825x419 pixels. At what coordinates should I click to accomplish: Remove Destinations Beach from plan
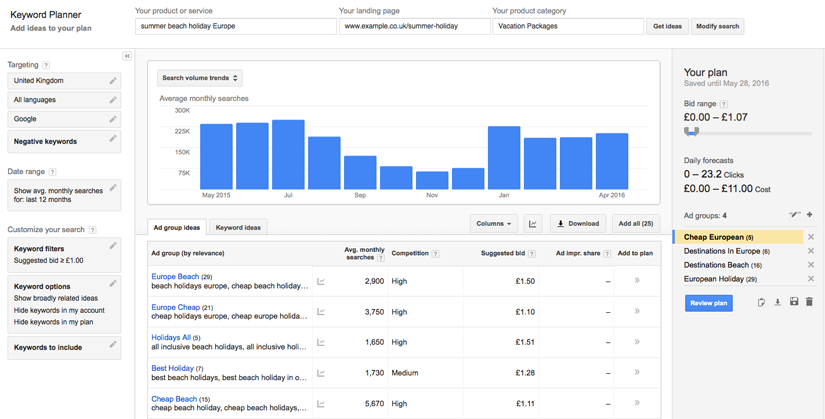(811, 265)
